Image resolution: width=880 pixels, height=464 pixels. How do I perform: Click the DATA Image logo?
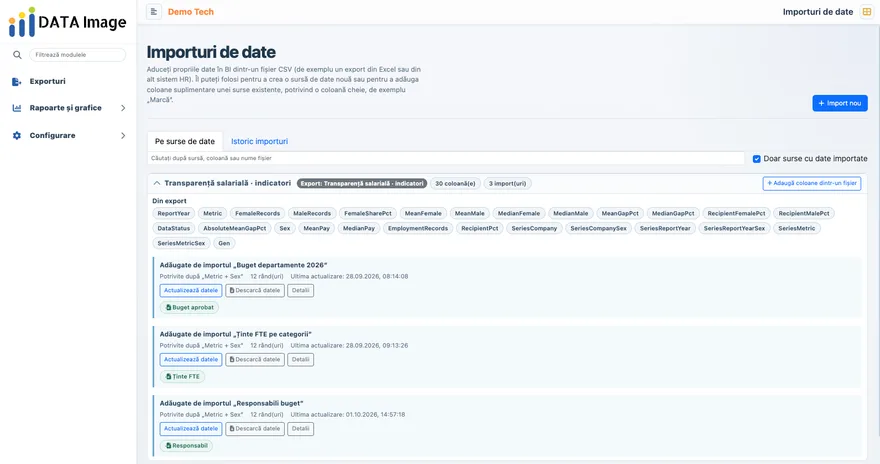67,22
